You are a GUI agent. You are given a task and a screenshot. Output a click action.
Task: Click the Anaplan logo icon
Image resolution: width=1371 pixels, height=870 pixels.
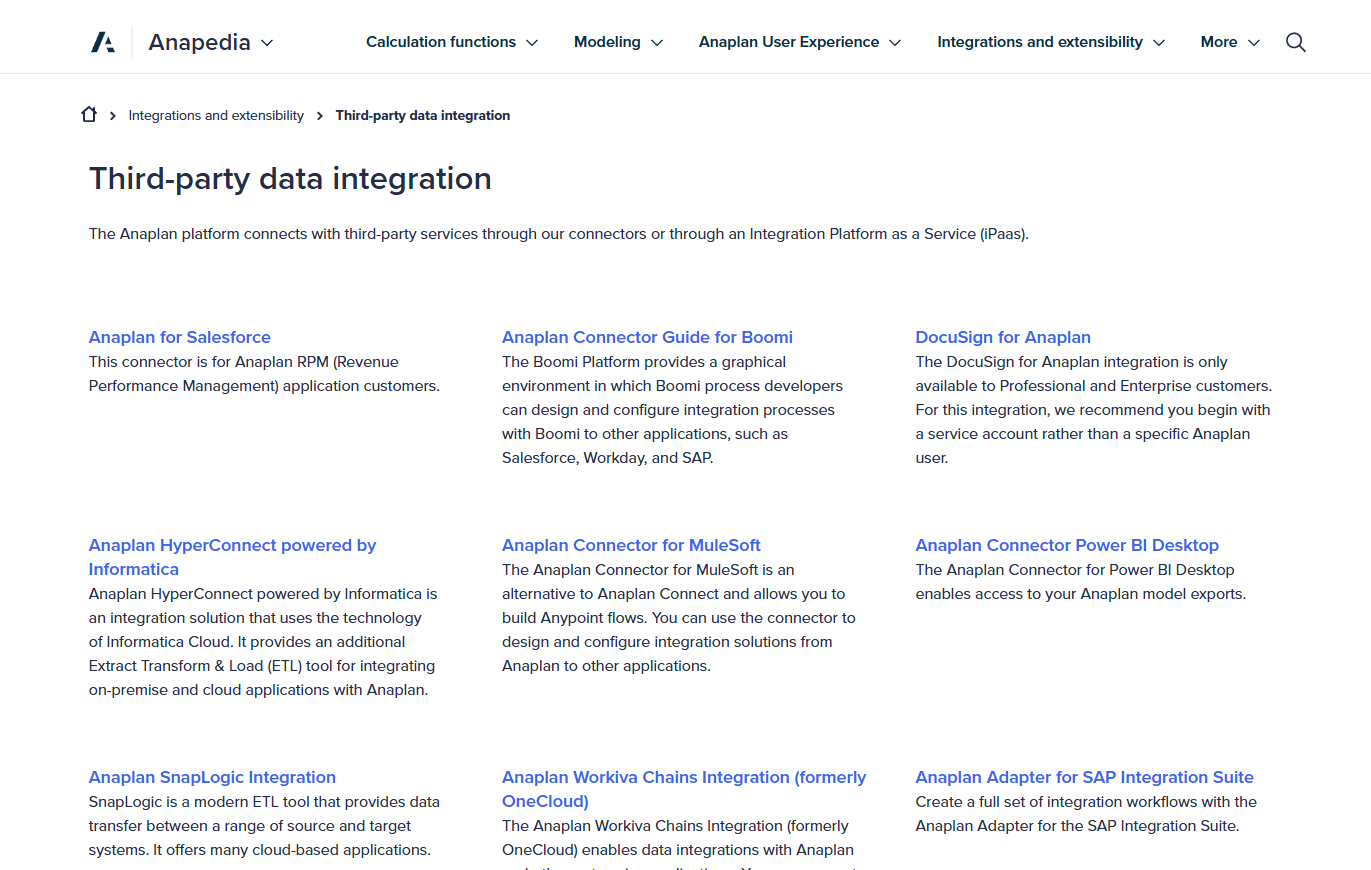tap(103, 42)
